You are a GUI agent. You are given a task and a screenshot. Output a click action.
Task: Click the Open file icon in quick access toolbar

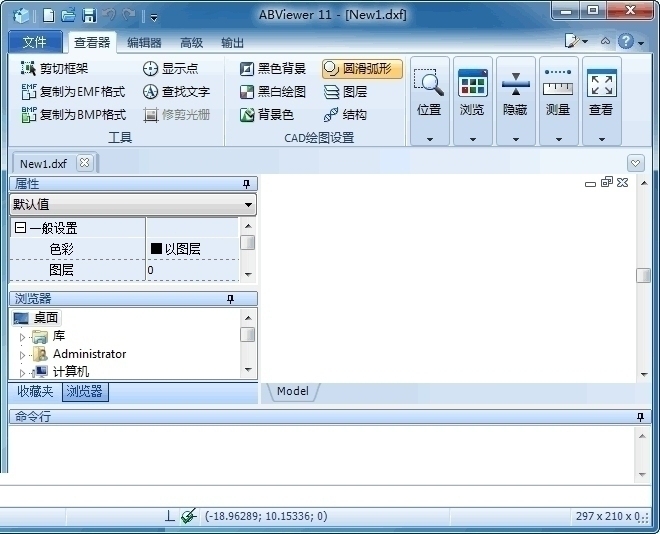pyautogui.click(x=68, y=16)
